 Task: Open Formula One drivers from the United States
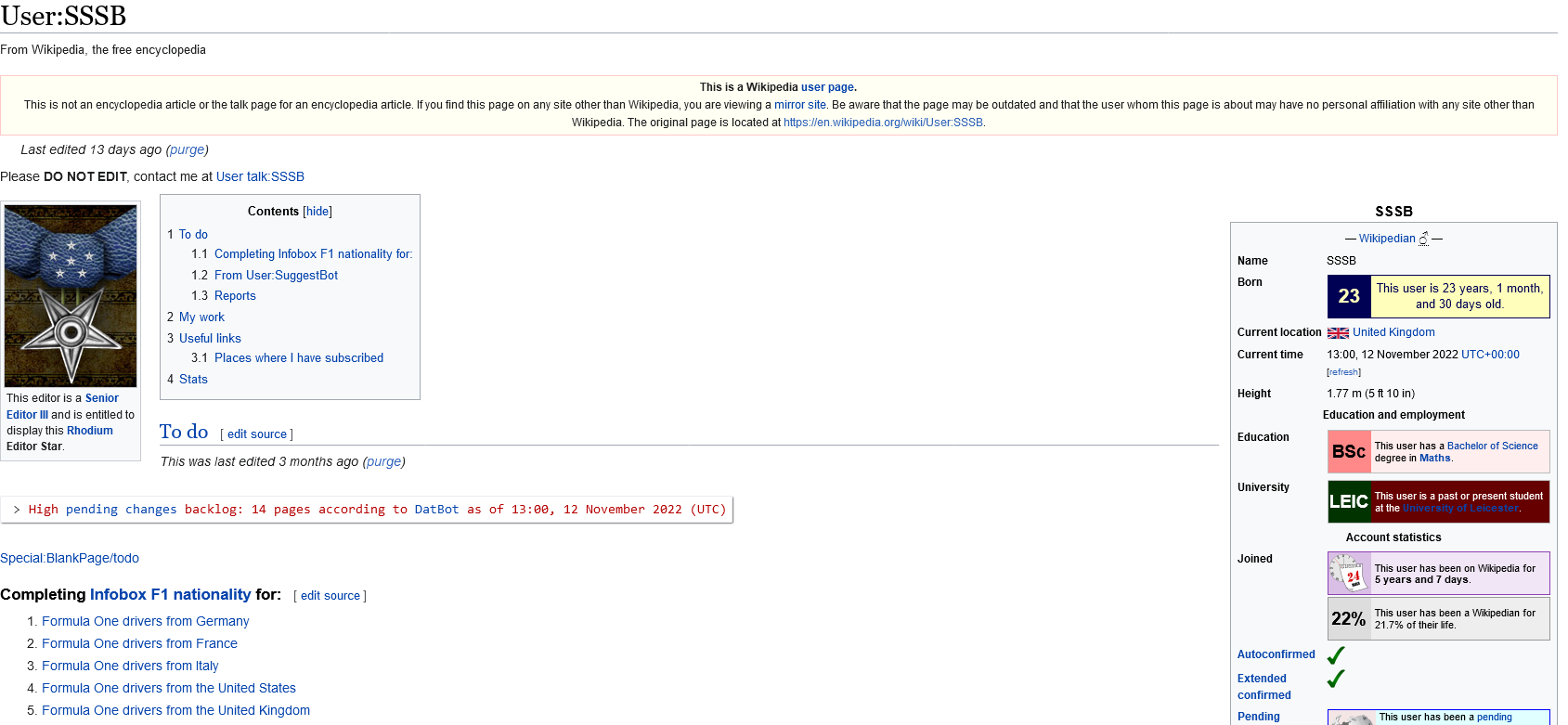pyautogui.click(x=169, y=688)
